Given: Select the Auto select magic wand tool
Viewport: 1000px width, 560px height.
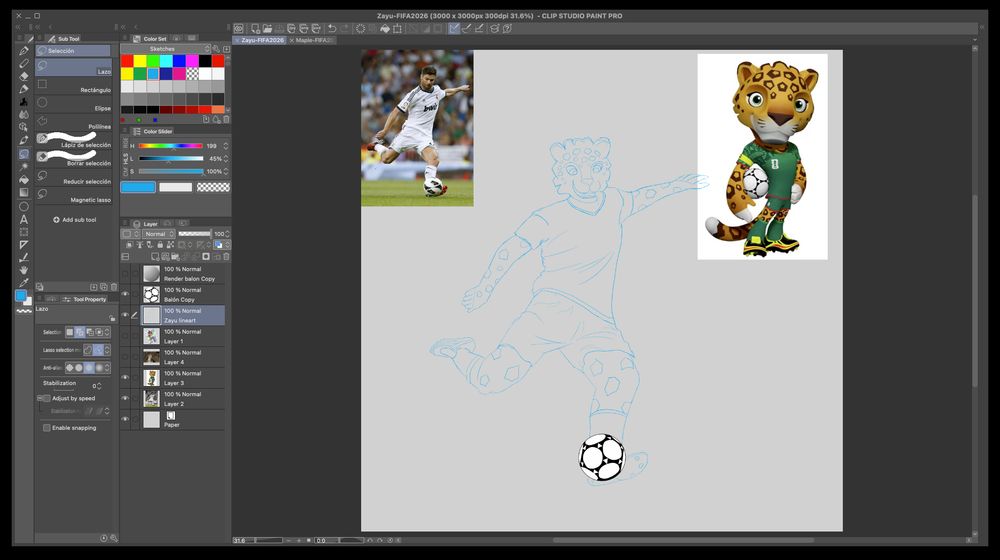Looking at the screenshot, I should [24, 166].
